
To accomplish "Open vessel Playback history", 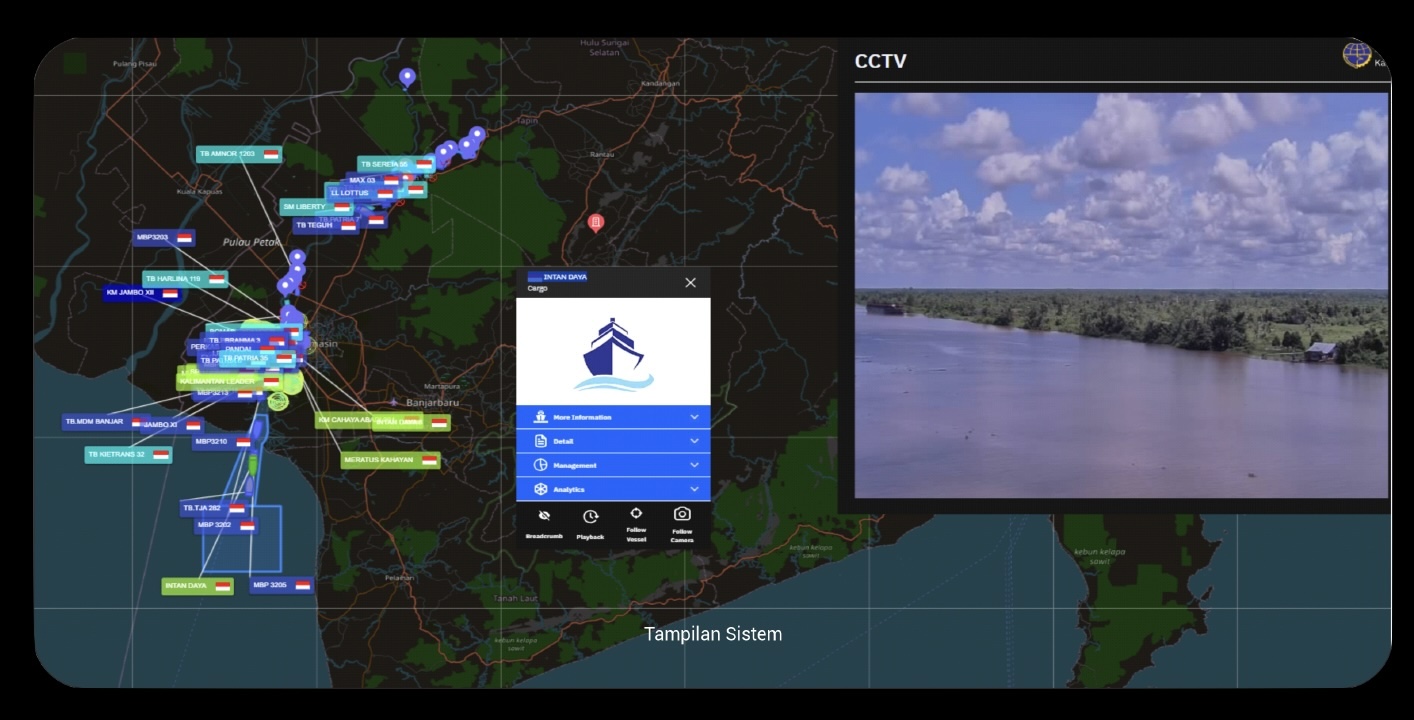I will [590, 517].
